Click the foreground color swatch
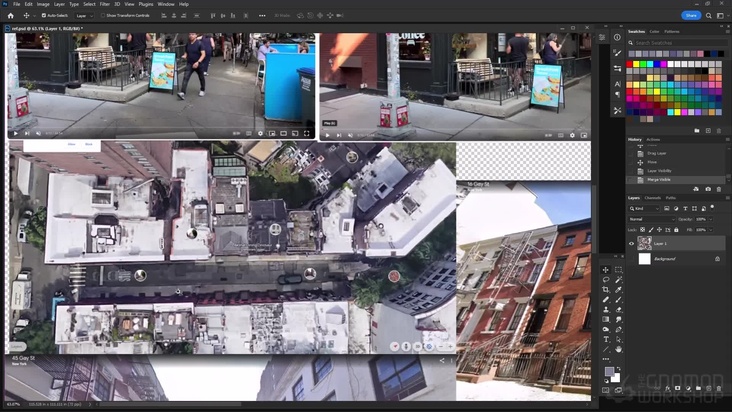The width and height of the screenshot is (732, 412). [x=609, y=371]
